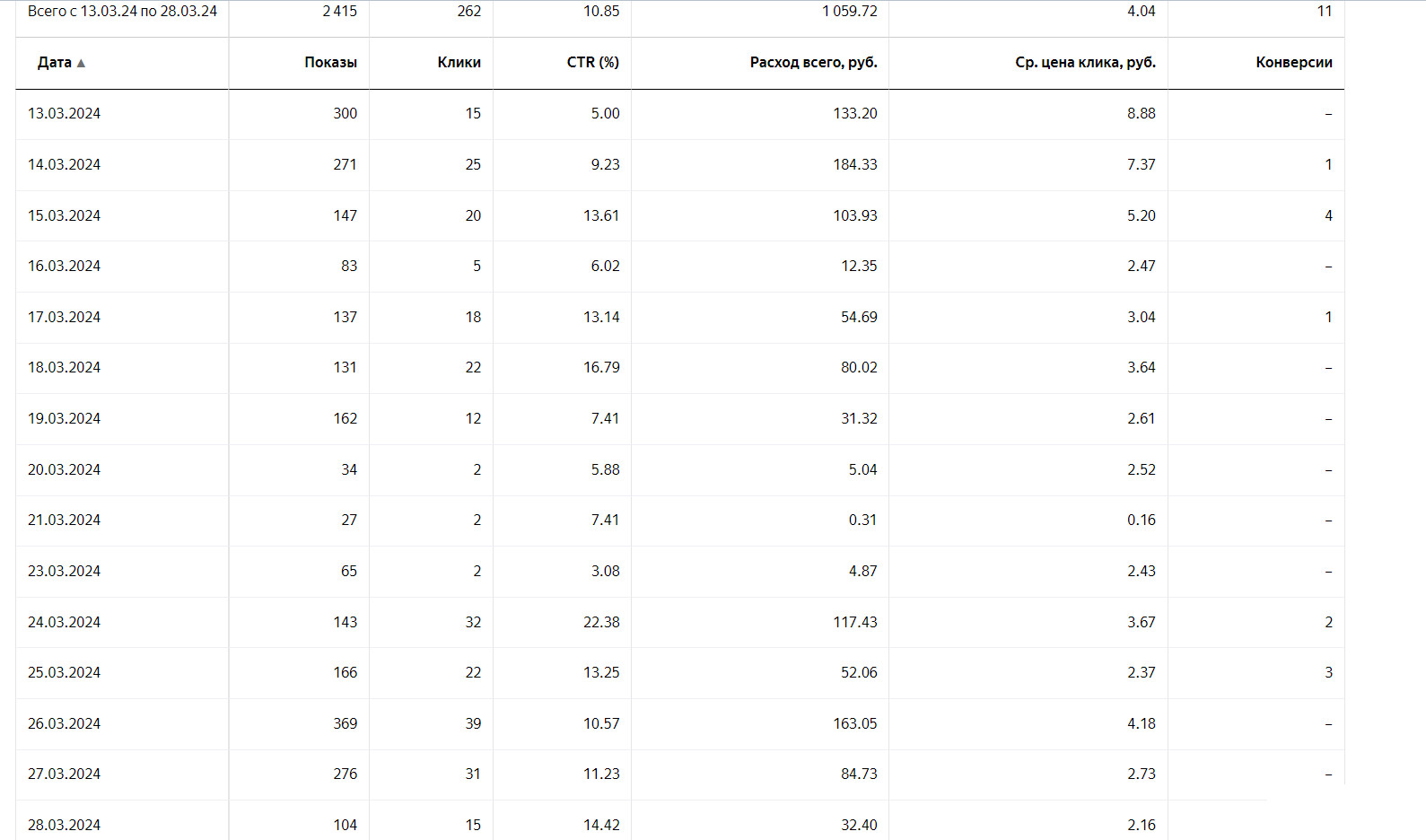Click the Конверсии column header

point(1293,62)
